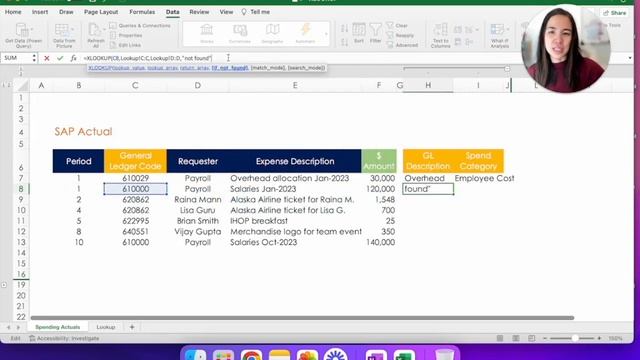
Task: Click Refresh All icon
Action: 94,30
